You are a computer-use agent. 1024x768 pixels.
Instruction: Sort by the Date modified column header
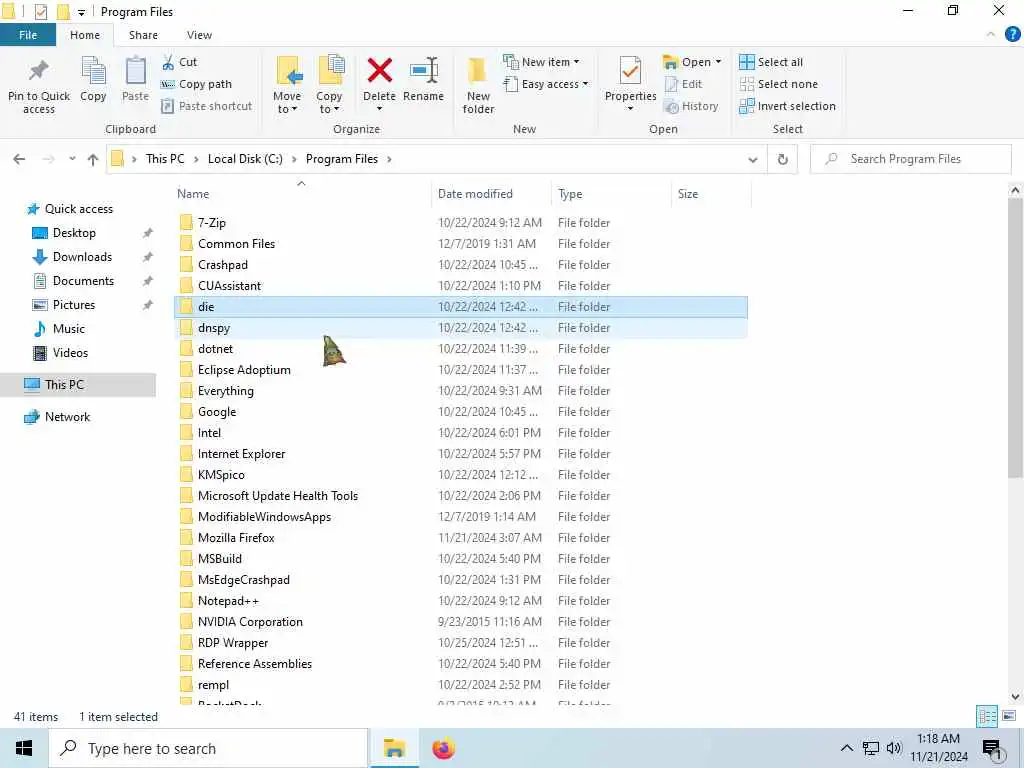(491, 194)
